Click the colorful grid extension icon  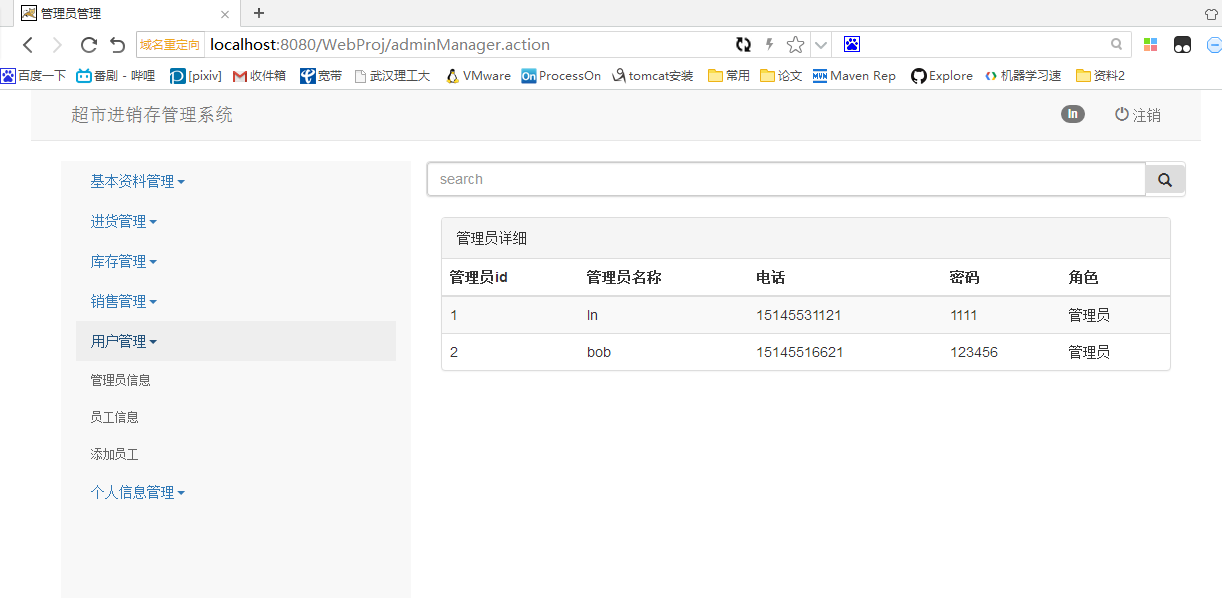click(1151, 45)
